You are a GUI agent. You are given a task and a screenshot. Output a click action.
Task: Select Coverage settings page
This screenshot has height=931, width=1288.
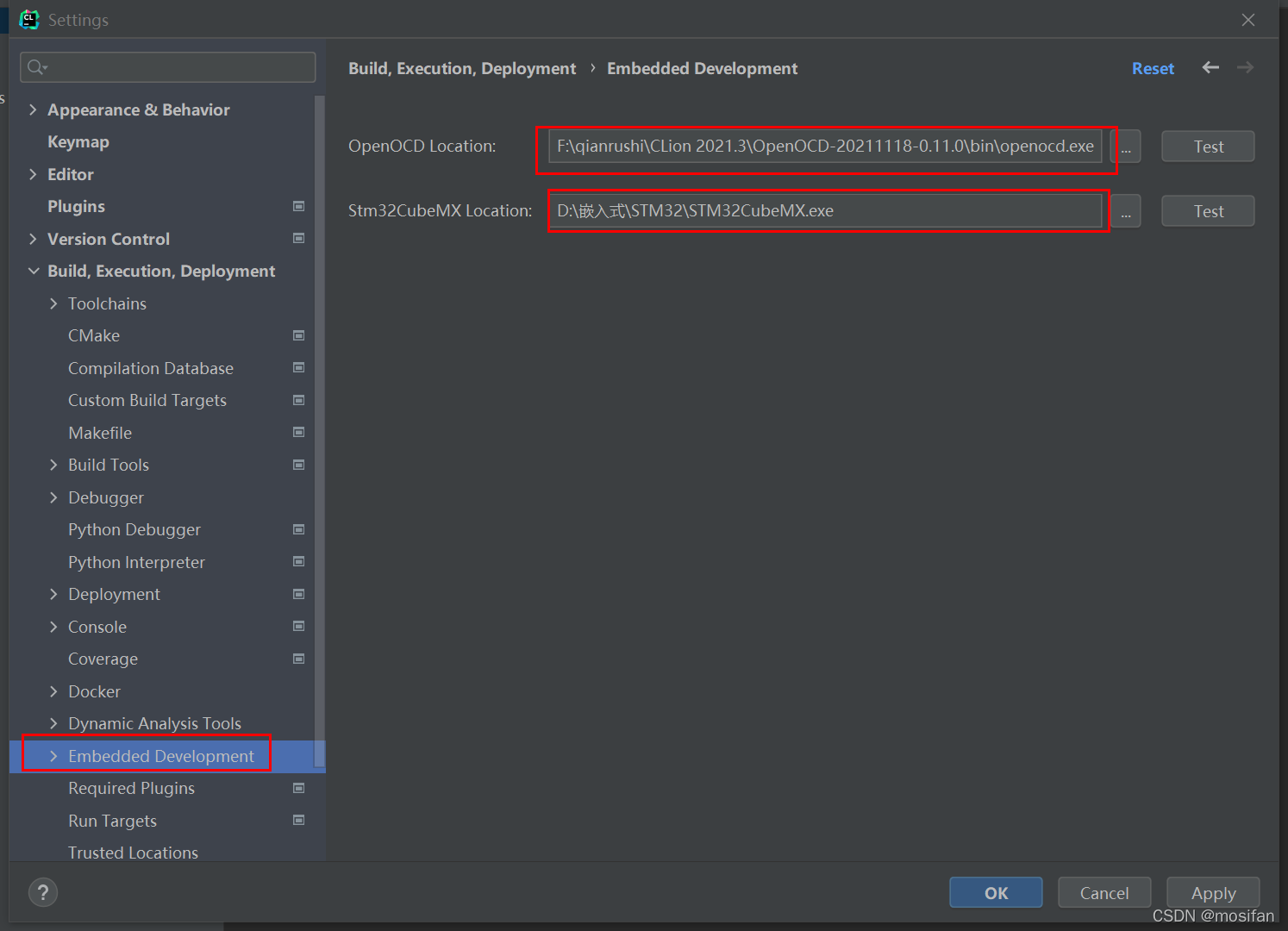tap(103, 659)
